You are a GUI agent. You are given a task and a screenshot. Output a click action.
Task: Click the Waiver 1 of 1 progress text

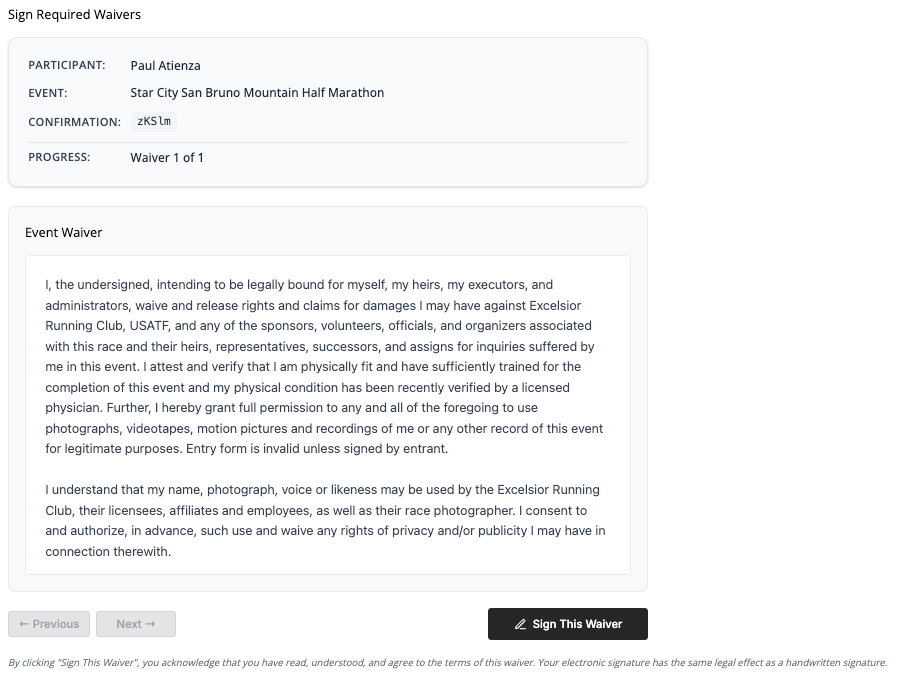click(x=167, y=157)
